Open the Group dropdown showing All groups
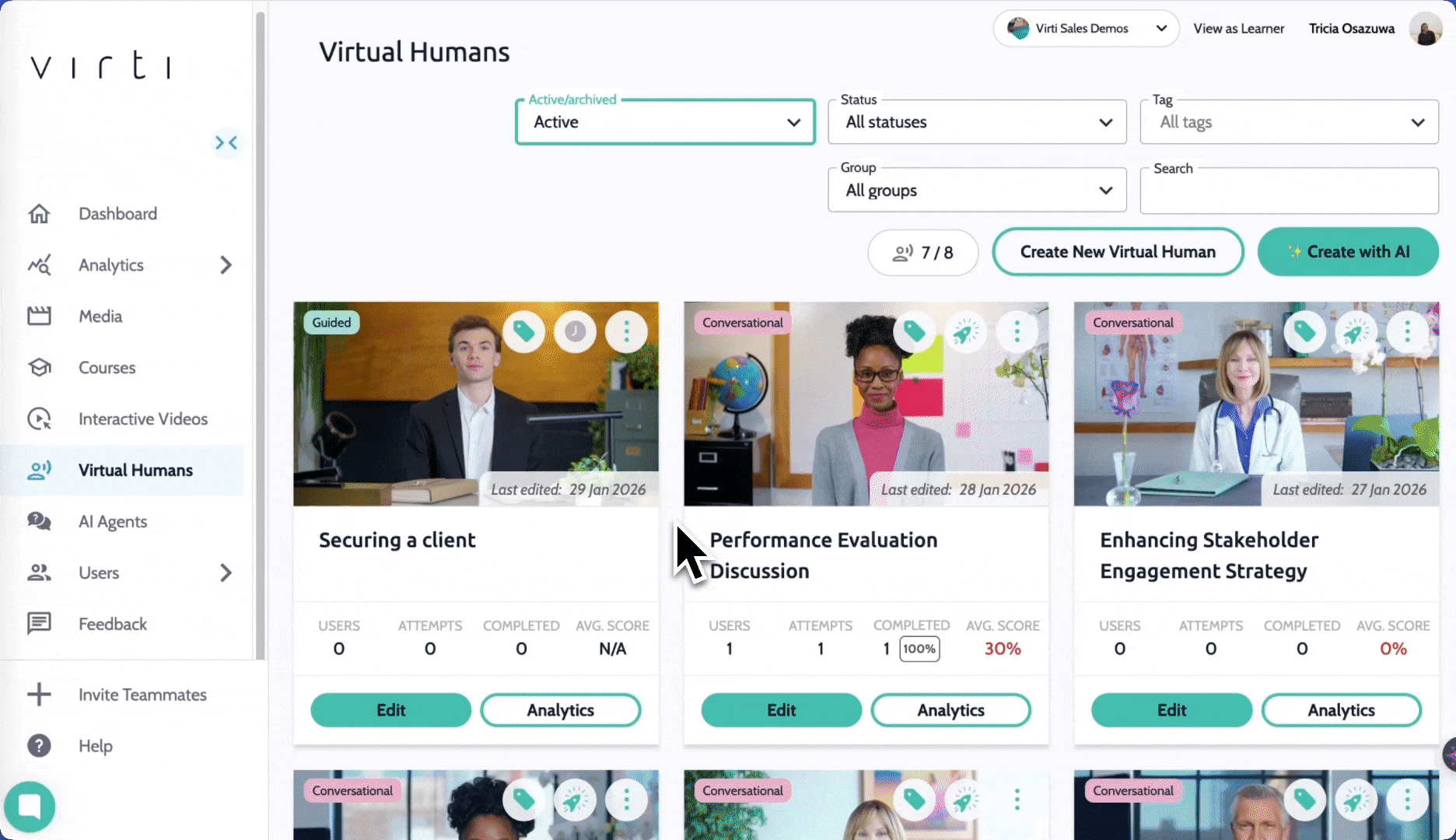Image resolution: width=1456 pixels, height=840 pixels. click(x=977, y=191)
